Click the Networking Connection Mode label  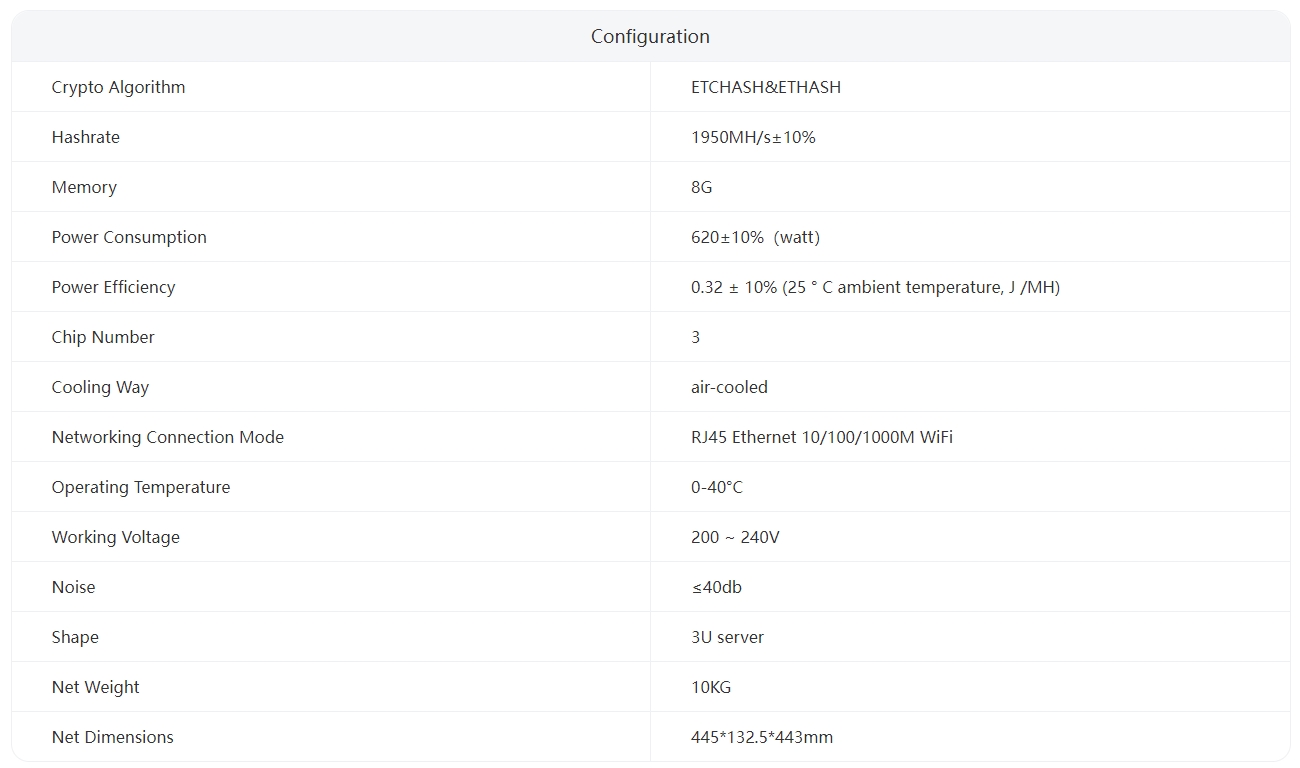click(167, 437)
